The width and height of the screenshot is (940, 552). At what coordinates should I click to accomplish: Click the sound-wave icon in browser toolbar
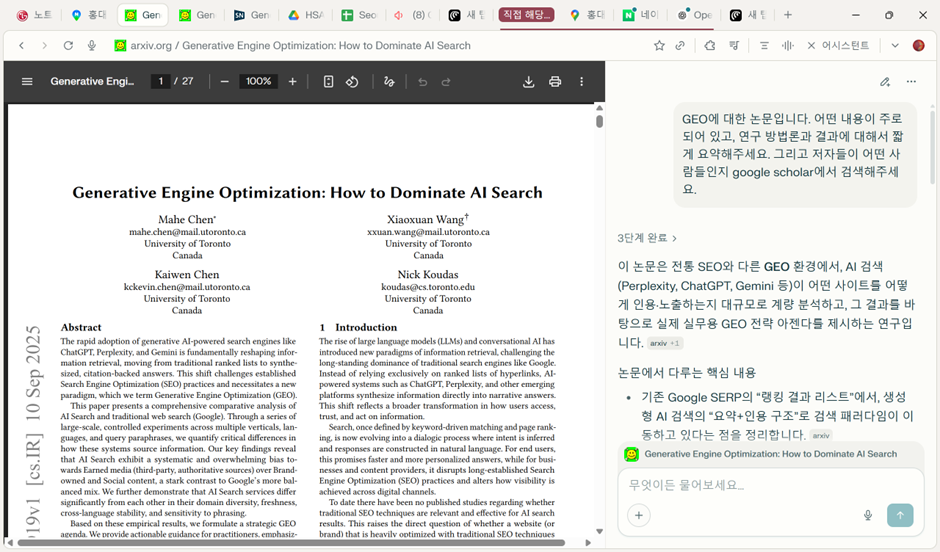(788, 46)
